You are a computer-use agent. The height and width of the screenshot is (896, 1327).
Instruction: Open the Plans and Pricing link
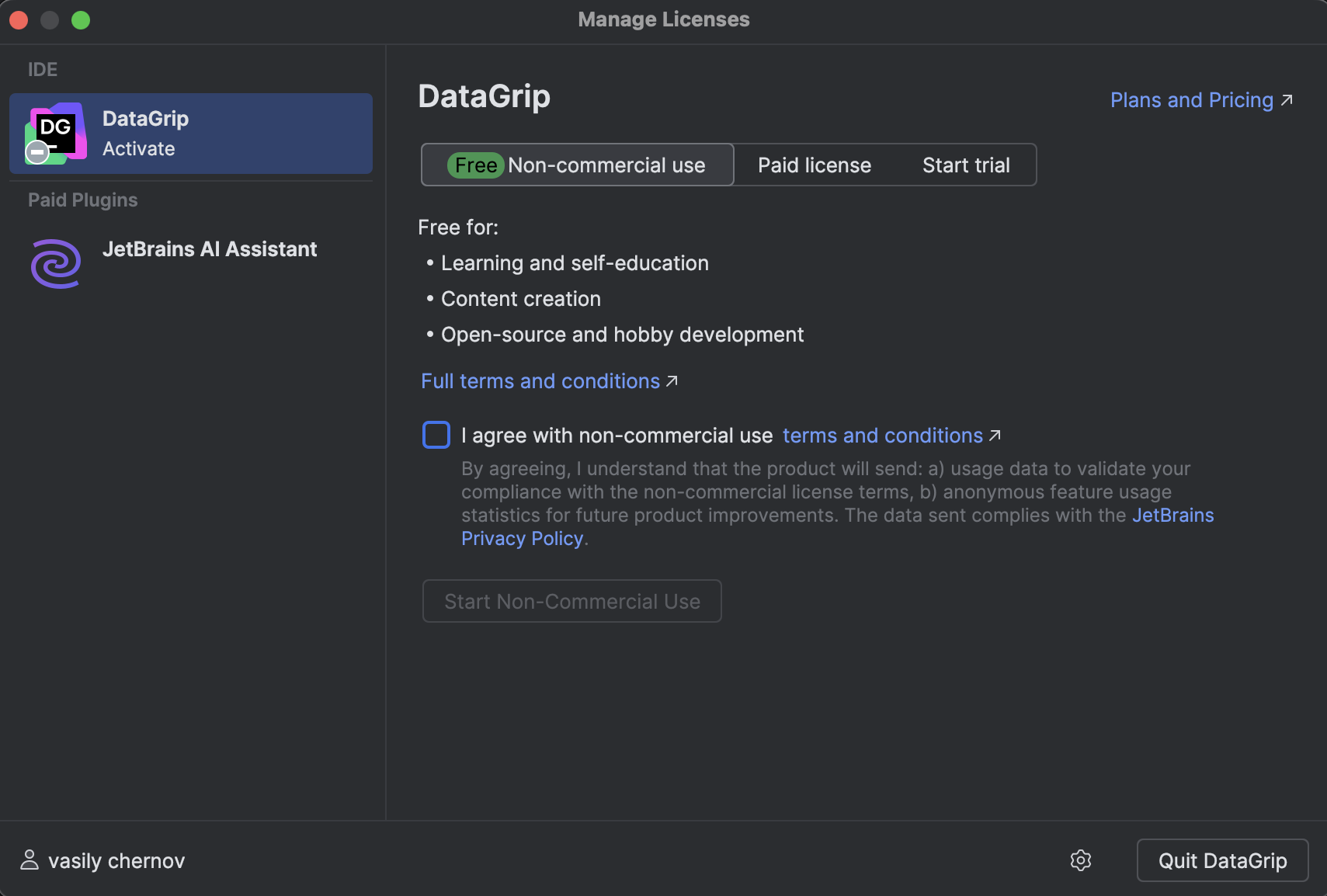click(x=1190, y=99)
